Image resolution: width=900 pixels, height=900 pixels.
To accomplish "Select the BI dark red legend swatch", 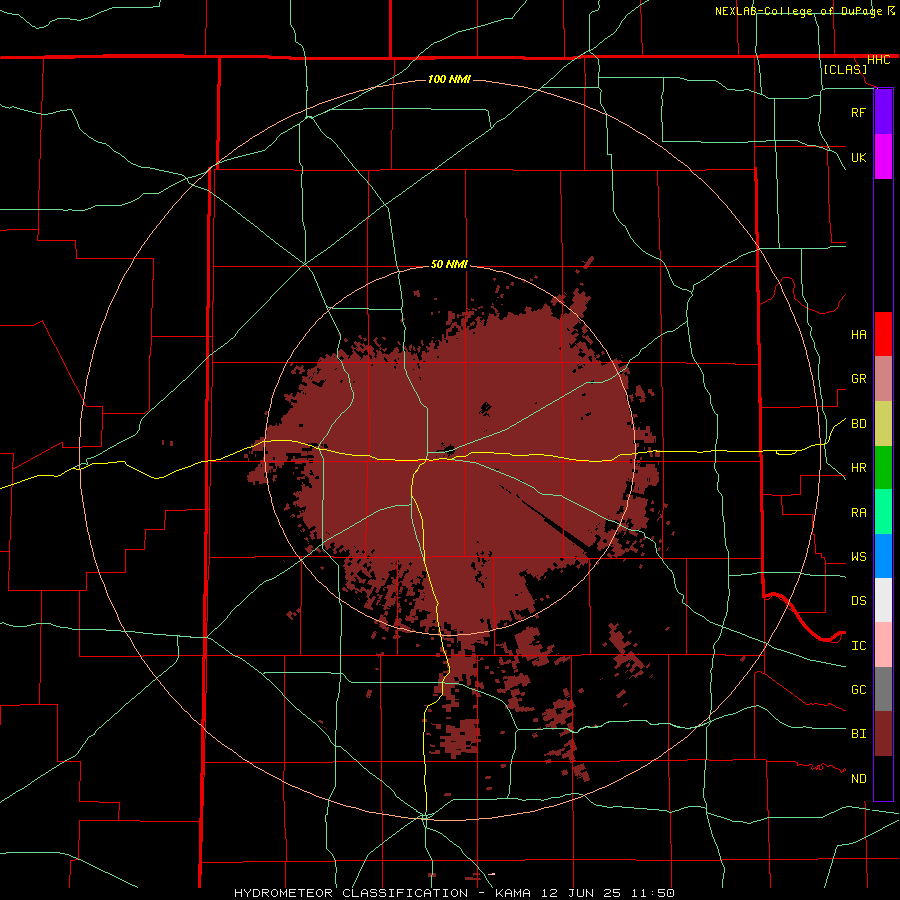I will tap(883, 734).
